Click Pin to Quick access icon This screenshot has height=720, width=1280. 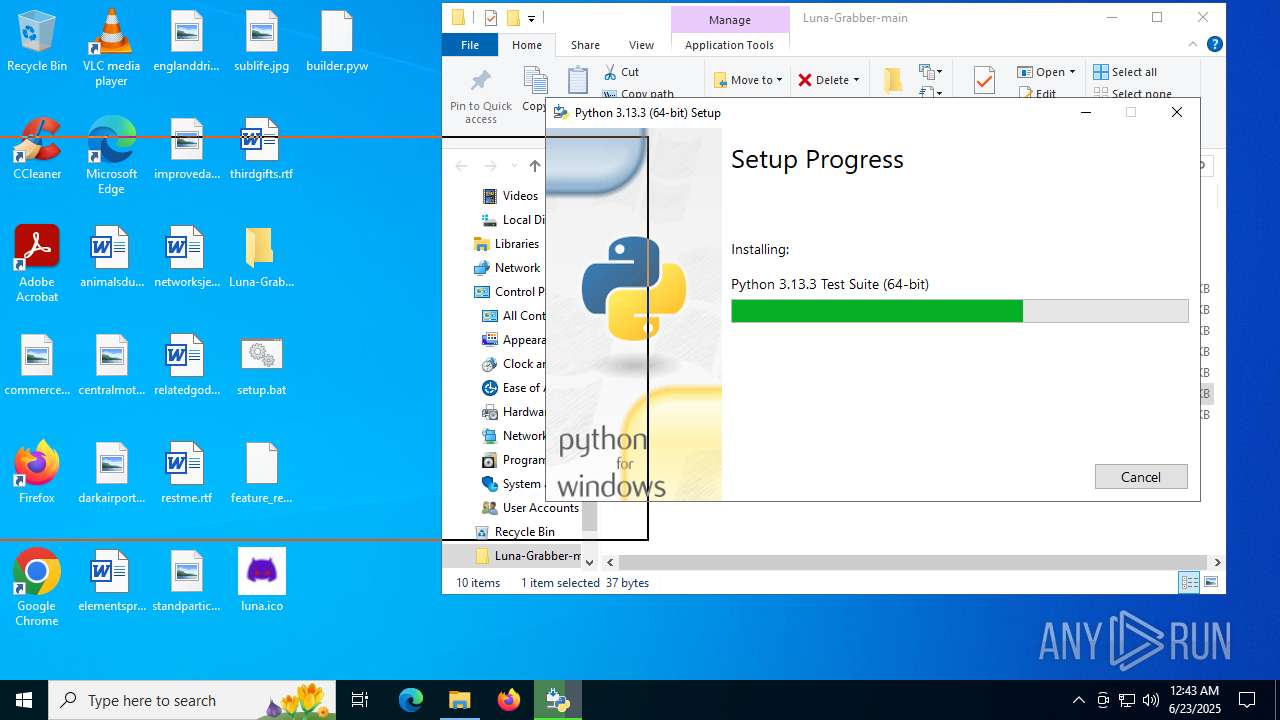(481, 96)
